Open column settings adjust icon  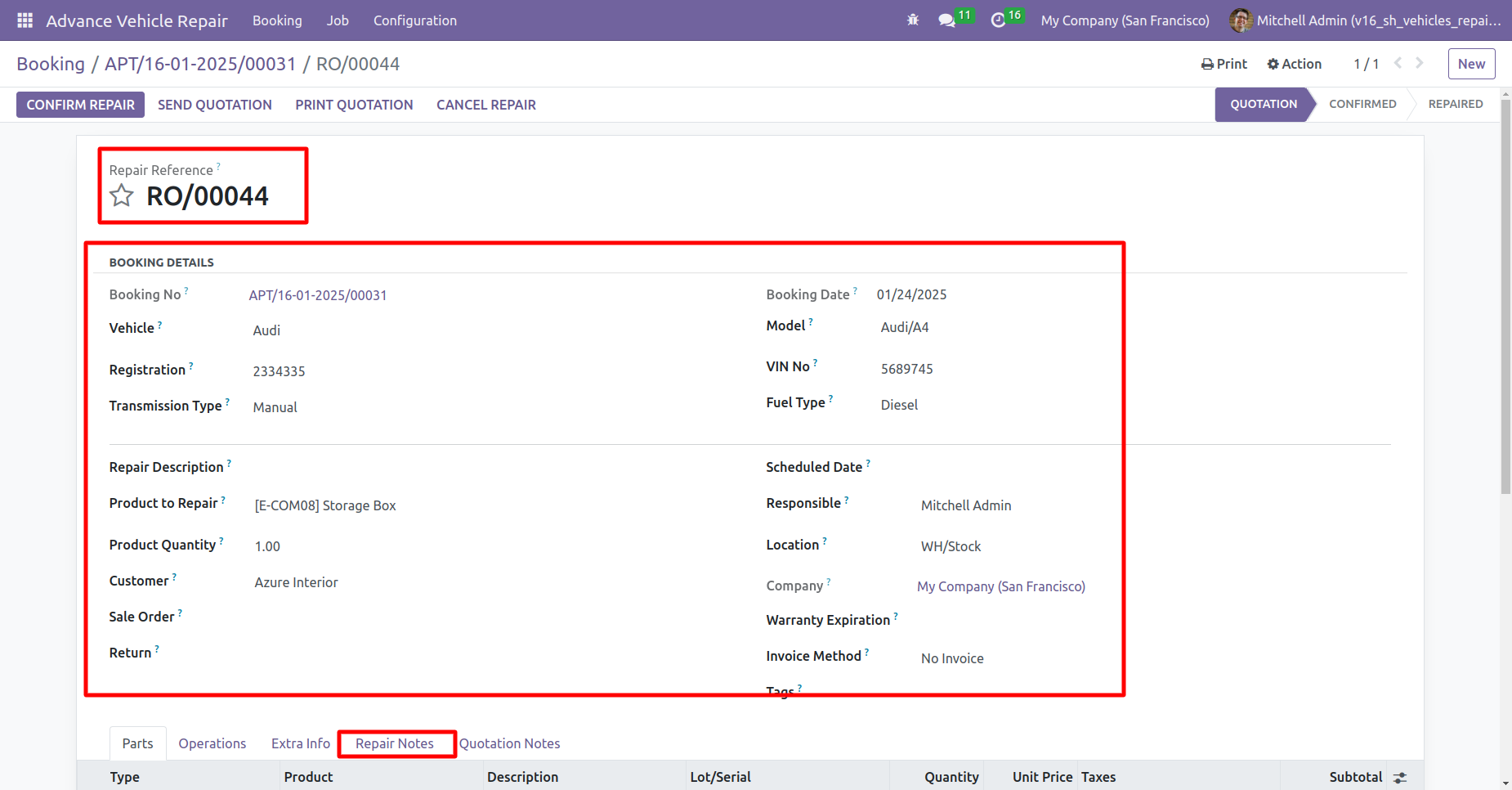[x=1400, y=778]
